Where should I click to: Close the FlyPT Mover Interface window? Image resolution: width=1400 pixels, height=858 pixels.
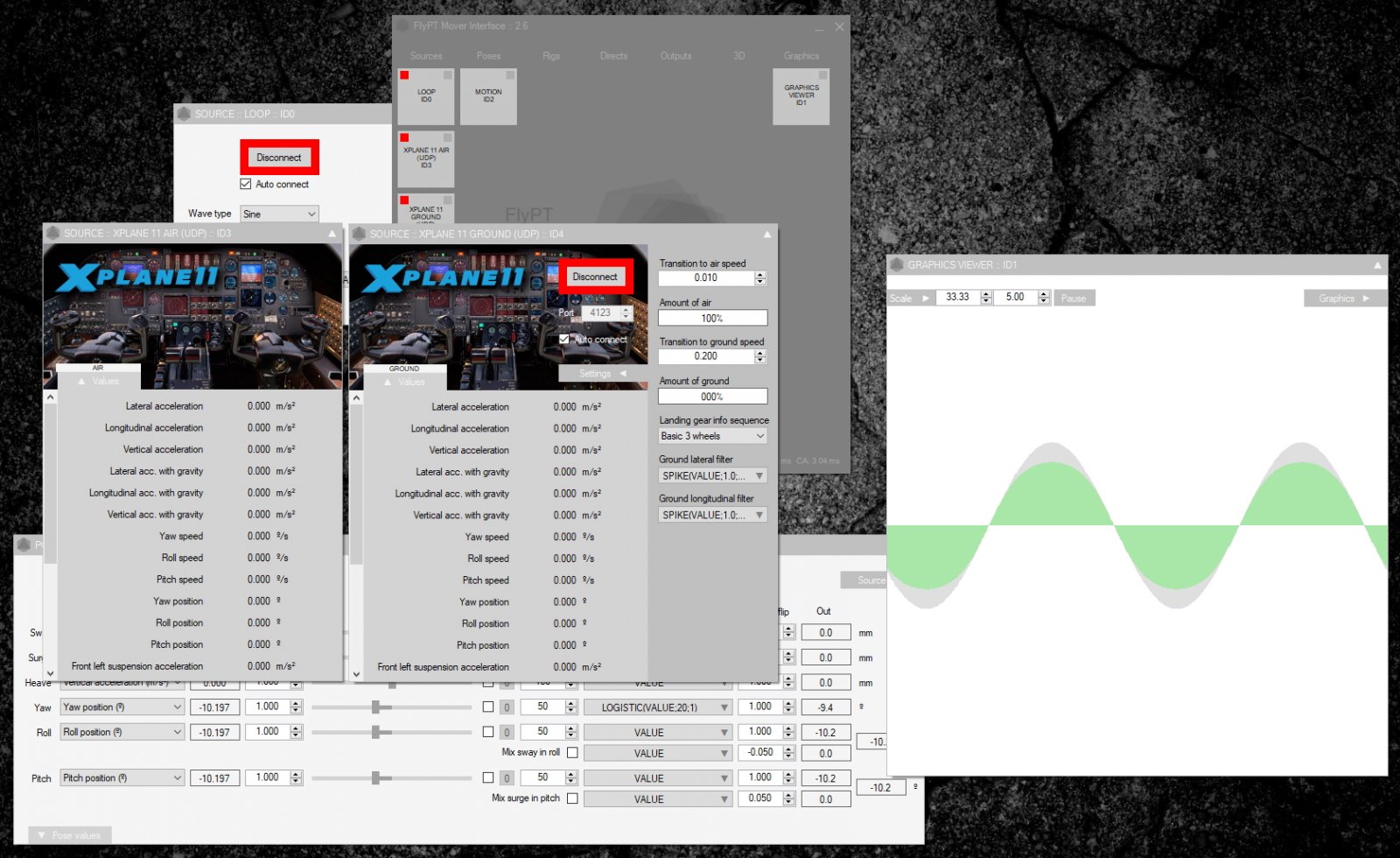[x=839, y=27]
